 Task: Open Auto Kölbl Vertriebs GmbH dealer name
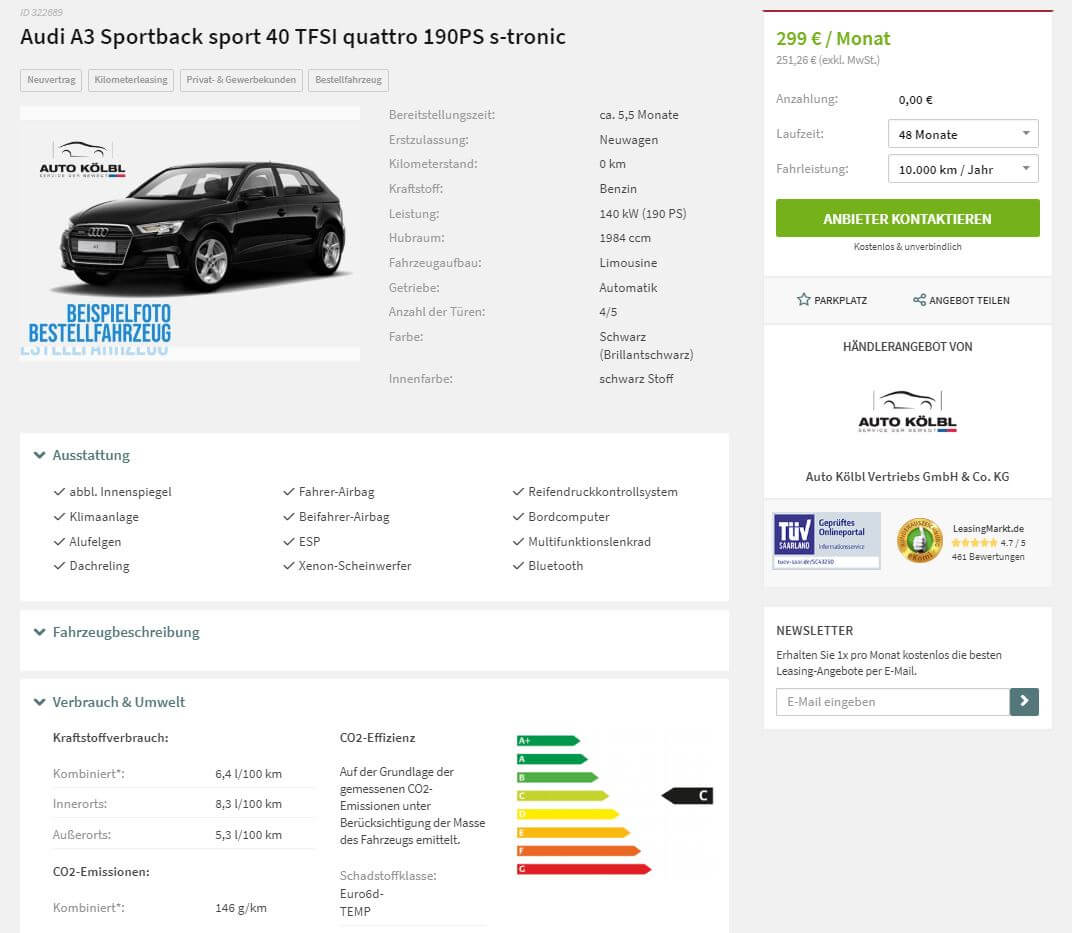coord(907,476)
